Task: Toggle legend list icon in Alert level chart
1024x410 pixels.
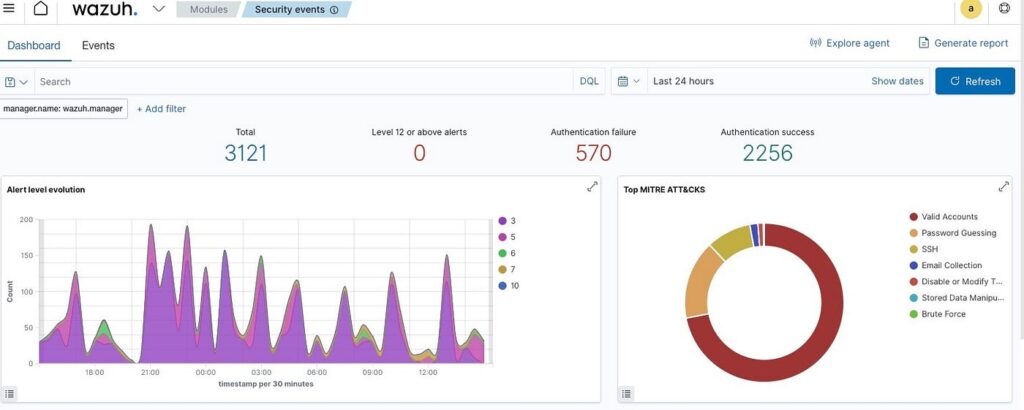Action: click(11, 394)
